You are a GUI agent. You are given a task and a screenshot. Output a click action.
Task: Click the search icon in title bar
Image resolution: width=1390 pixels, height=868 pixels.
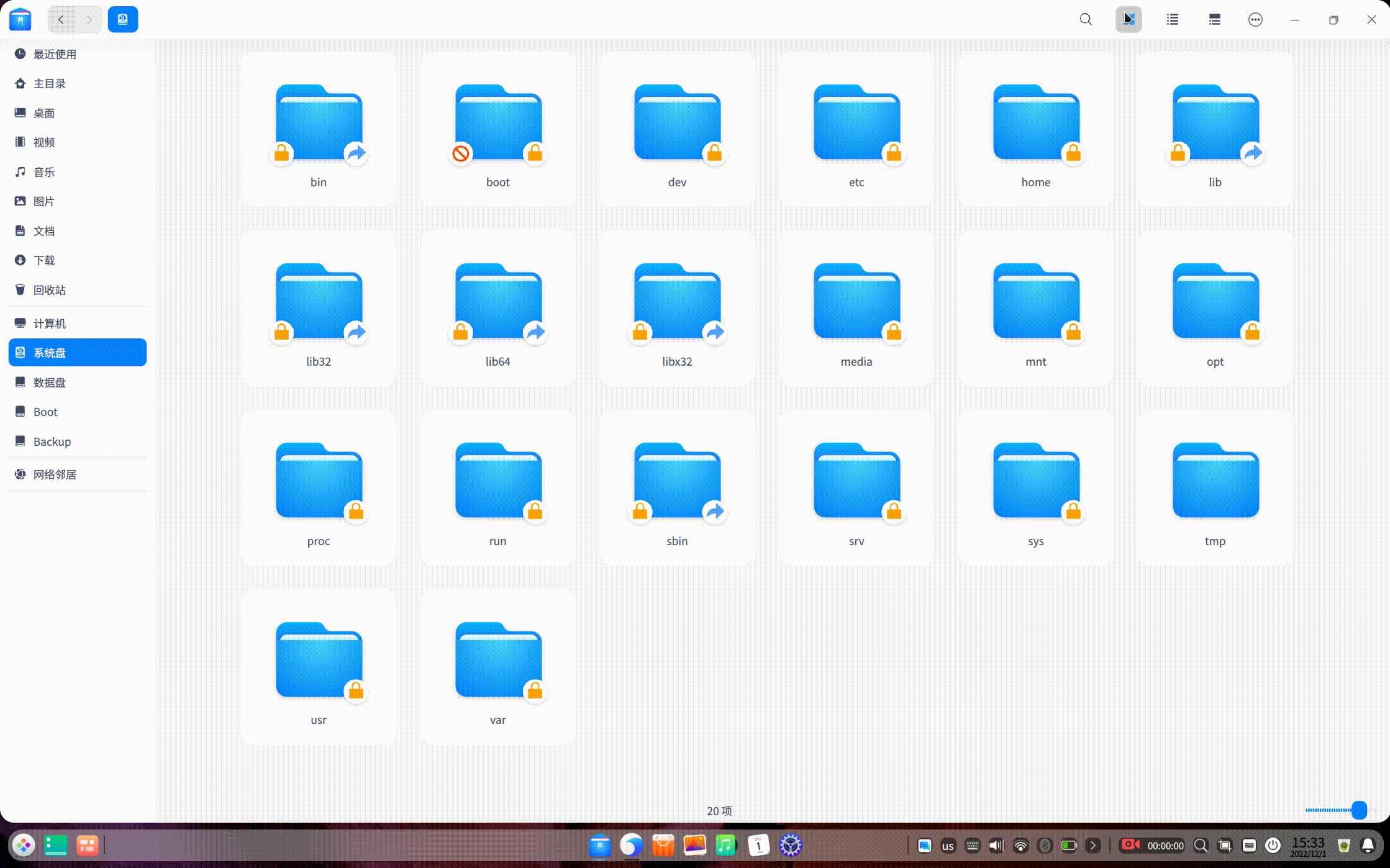click(1086, 19)
